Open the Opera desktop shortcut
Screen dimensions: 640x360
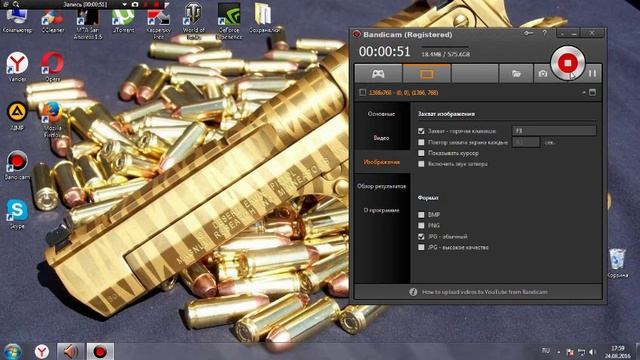click(52, 67)
